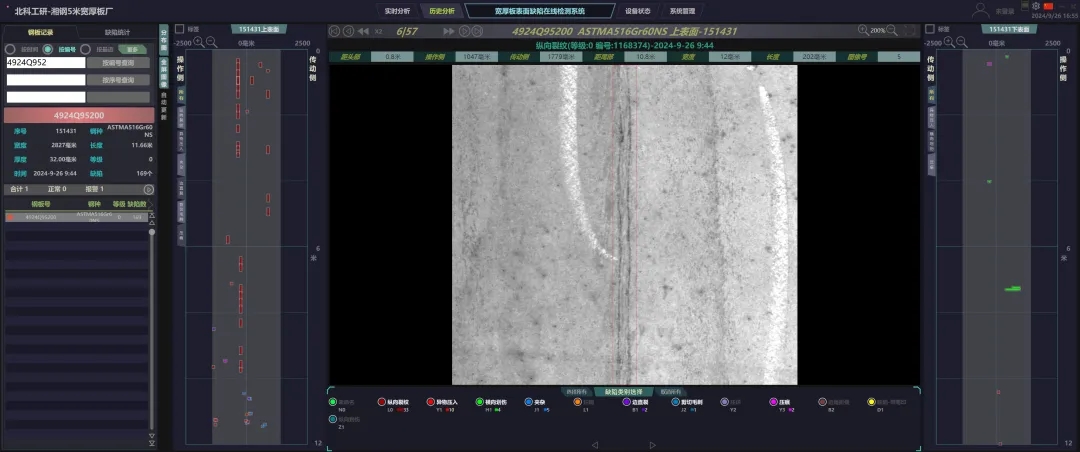This screenshot has width=1080, height=452.
Task: Expand the 更多 search options
Action: [131, 49]
